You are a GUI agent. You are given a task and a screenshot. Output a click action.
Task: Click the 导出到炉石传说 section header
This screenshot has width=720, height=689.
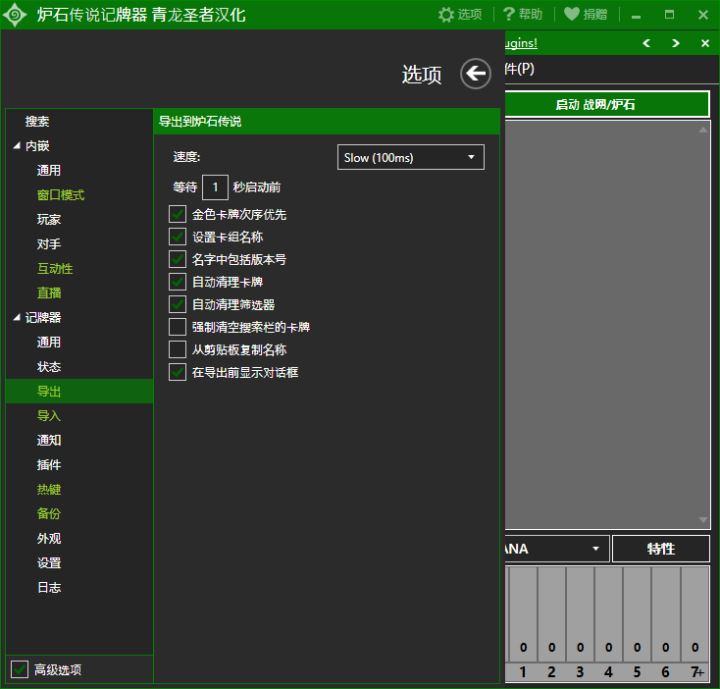click(326, 122)
